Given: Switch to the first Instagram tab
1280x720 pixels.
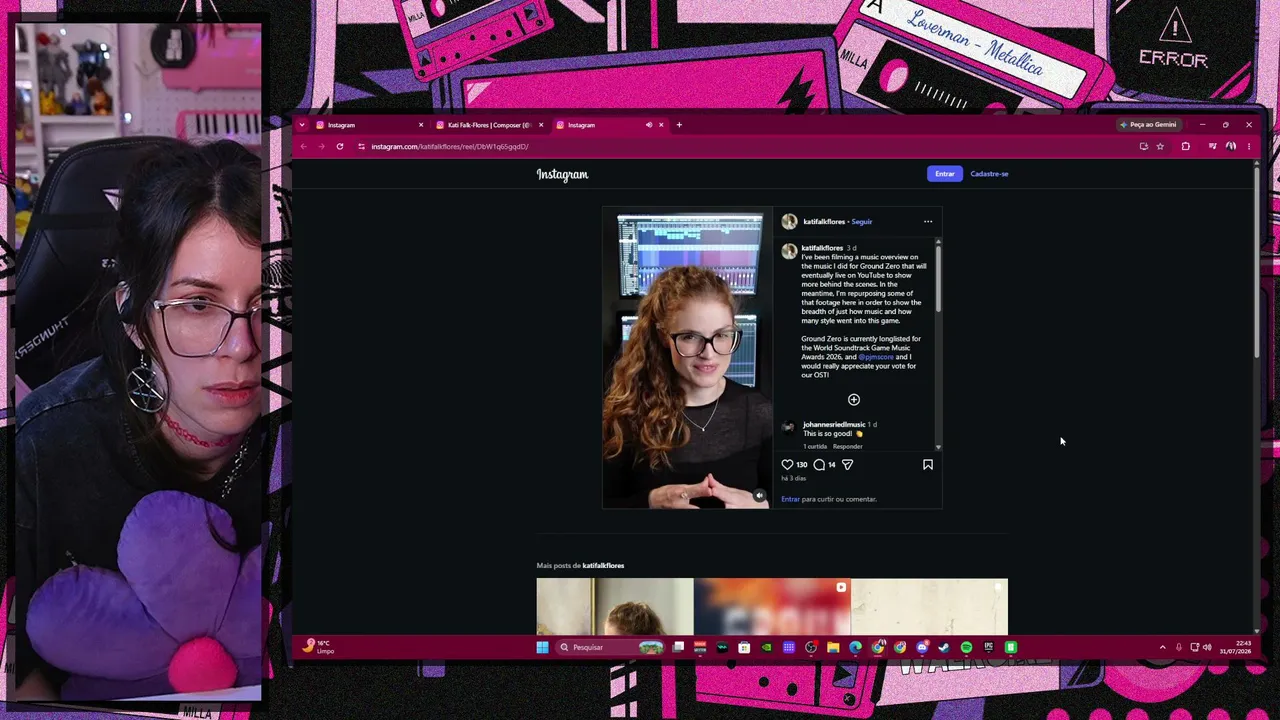Looking at the screenshot, I should tap(369, 125).
